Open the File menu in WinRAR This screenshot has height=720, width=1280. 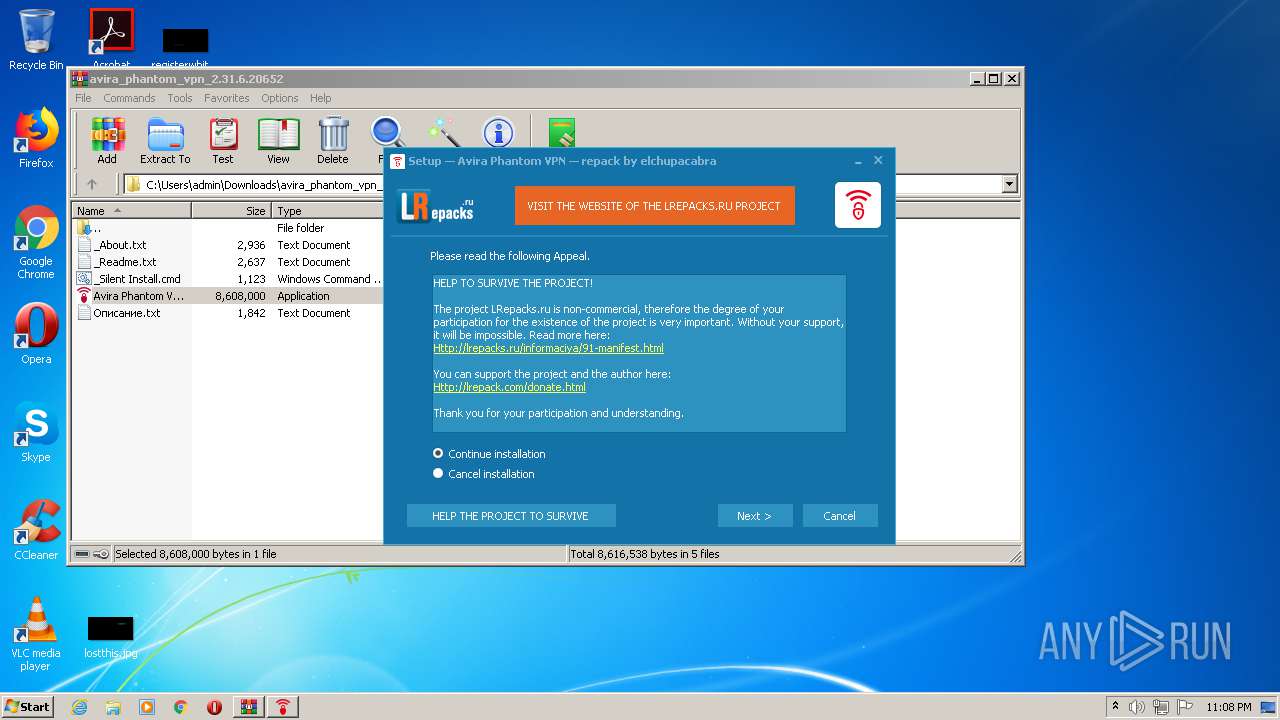click(x=83, y=98)
